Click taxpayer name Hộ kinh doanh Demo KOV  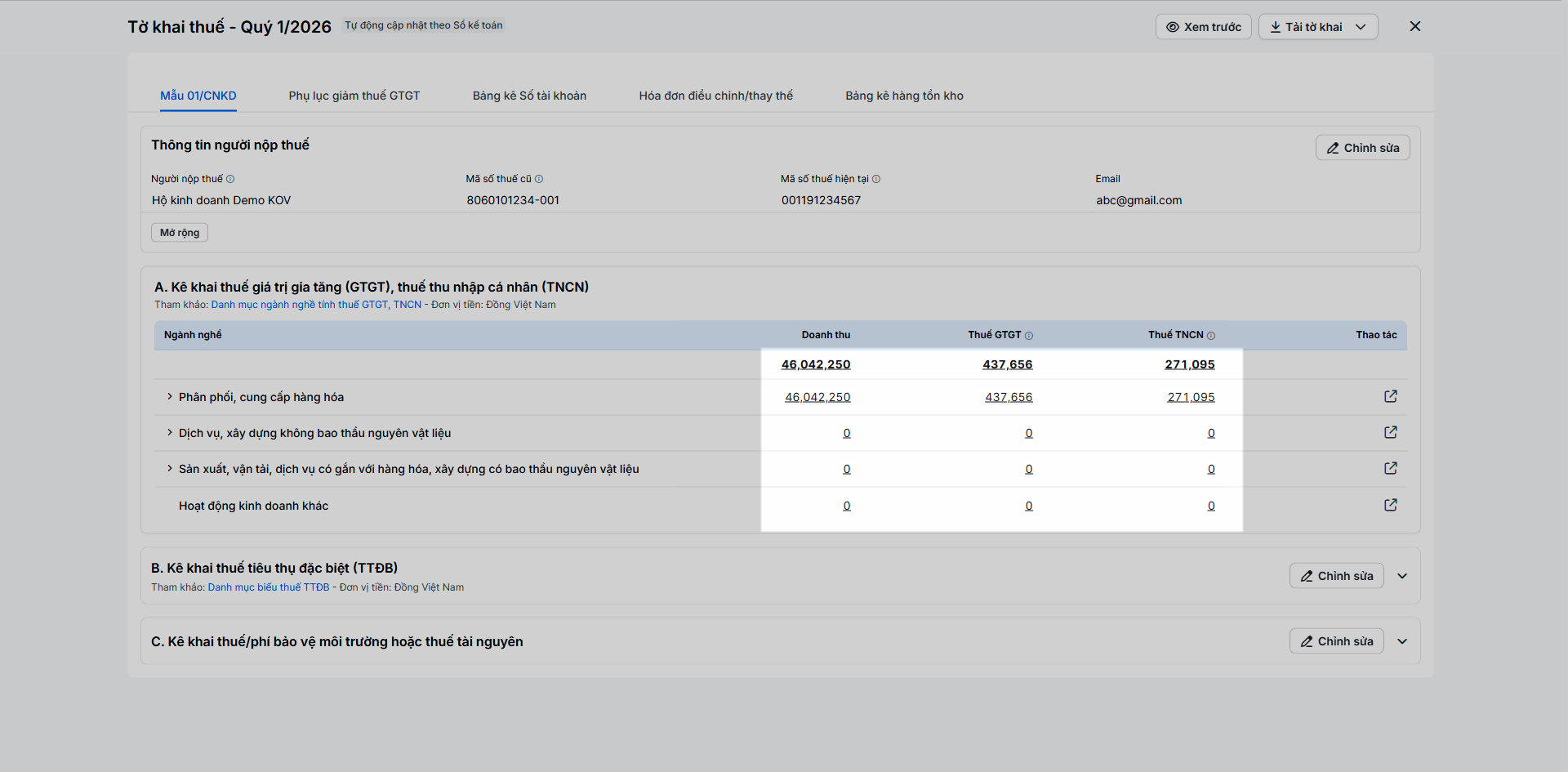click(221, 200)
